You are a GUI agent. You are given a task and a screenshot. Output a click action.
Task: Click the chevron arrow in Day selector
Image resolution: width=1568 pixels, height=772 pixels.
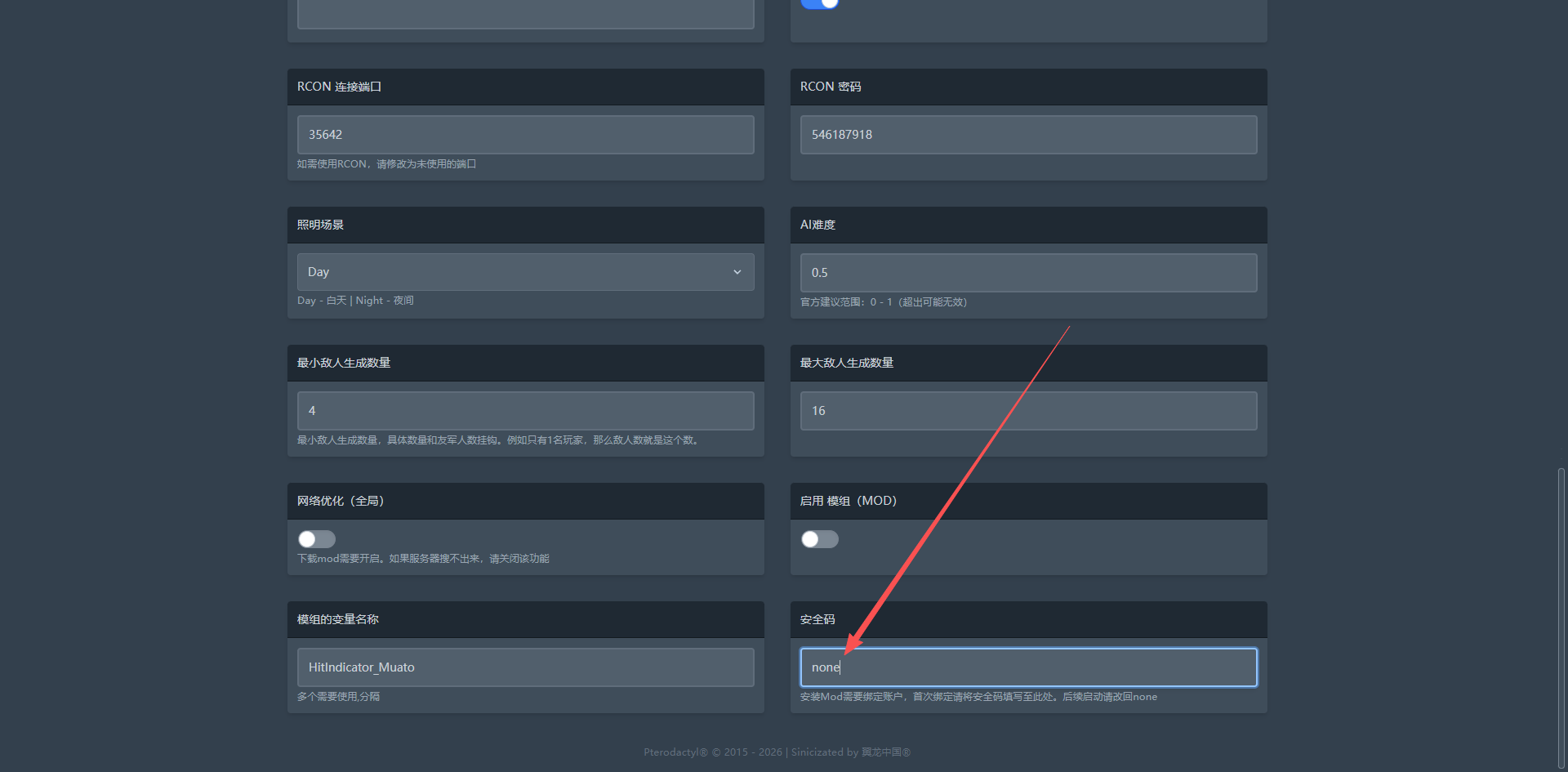[737, 272]
